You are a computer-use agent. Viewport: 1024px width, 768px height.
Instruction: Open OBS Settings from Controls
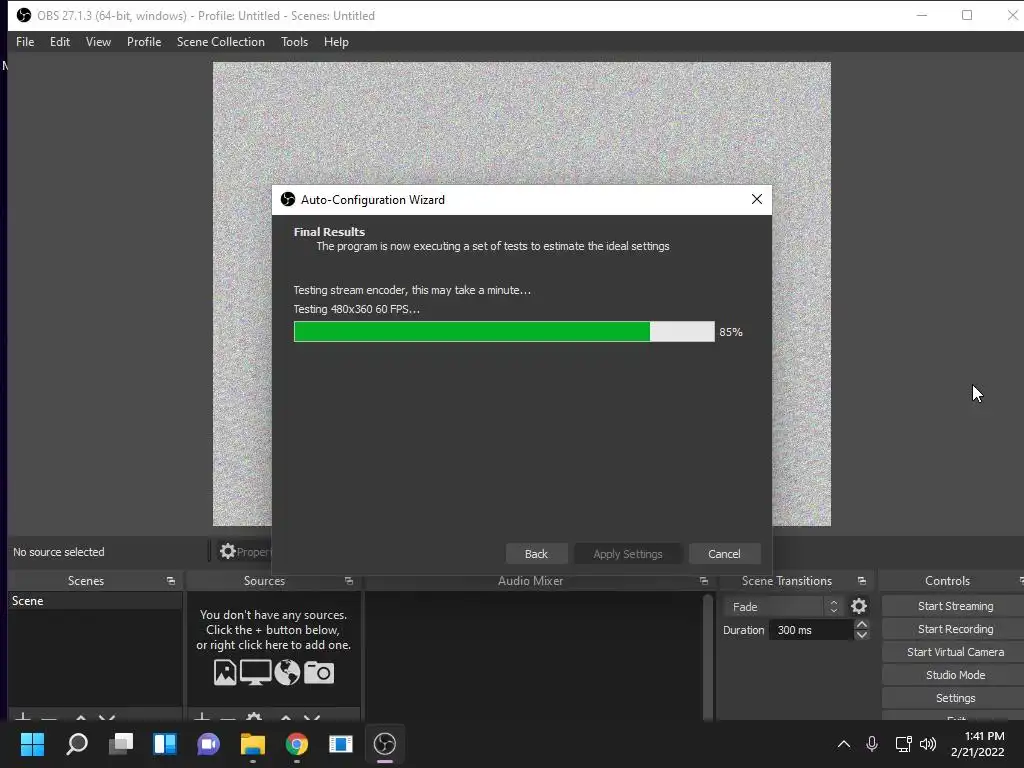tap(955, 698)
